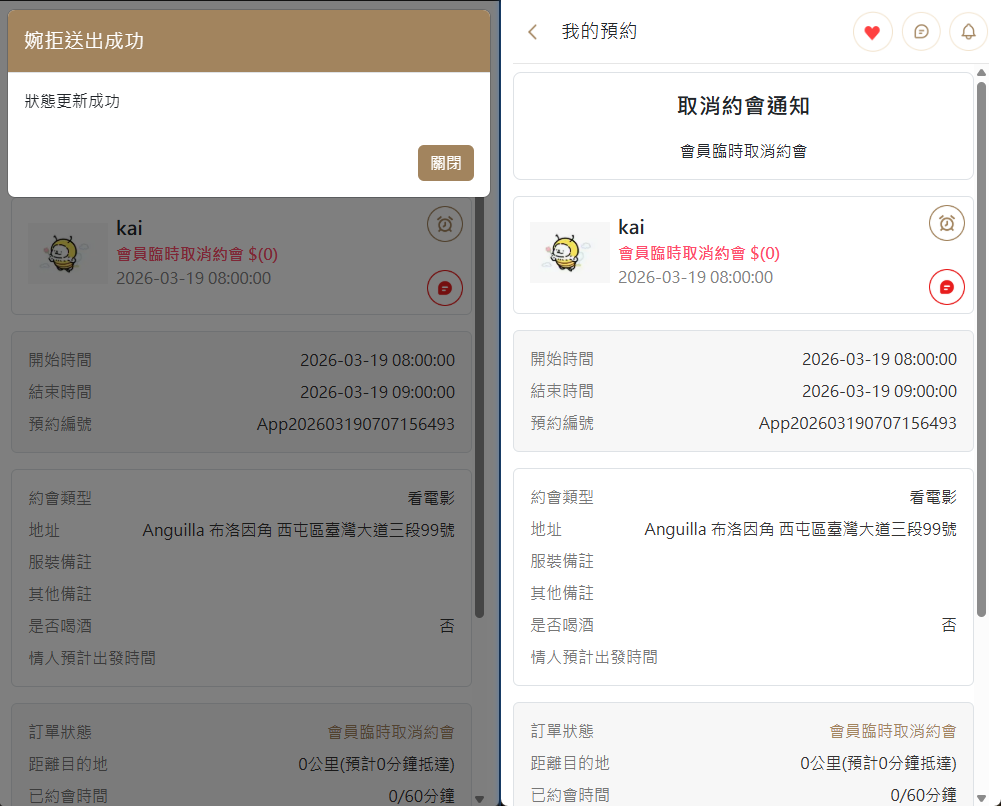Click red chat icon in left dimmed kai card
This screenshot has width=1001, height=806.
445,288
